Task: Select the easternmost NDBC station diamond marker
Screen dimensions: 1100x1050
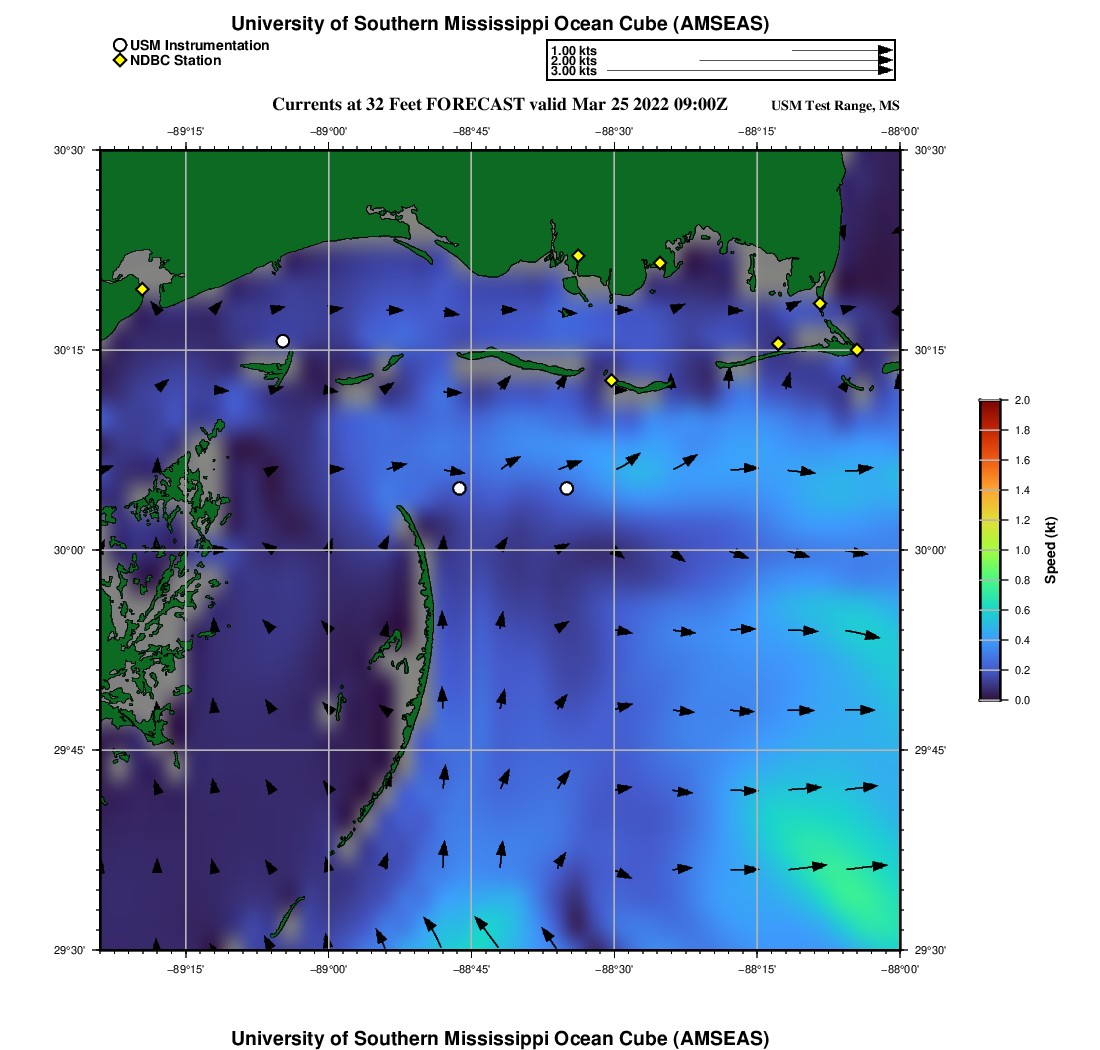Action: (857, 349)
